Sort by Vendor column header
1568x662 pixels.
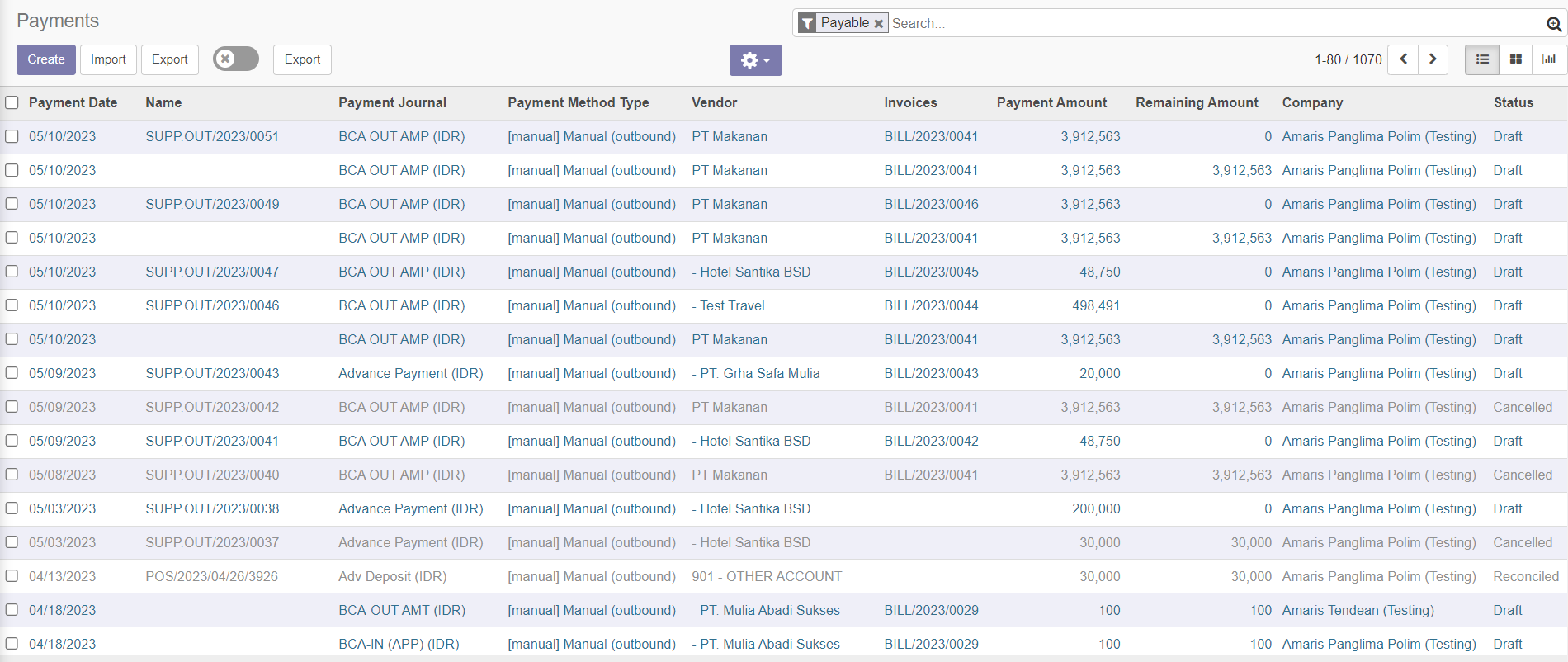point(714,102)
